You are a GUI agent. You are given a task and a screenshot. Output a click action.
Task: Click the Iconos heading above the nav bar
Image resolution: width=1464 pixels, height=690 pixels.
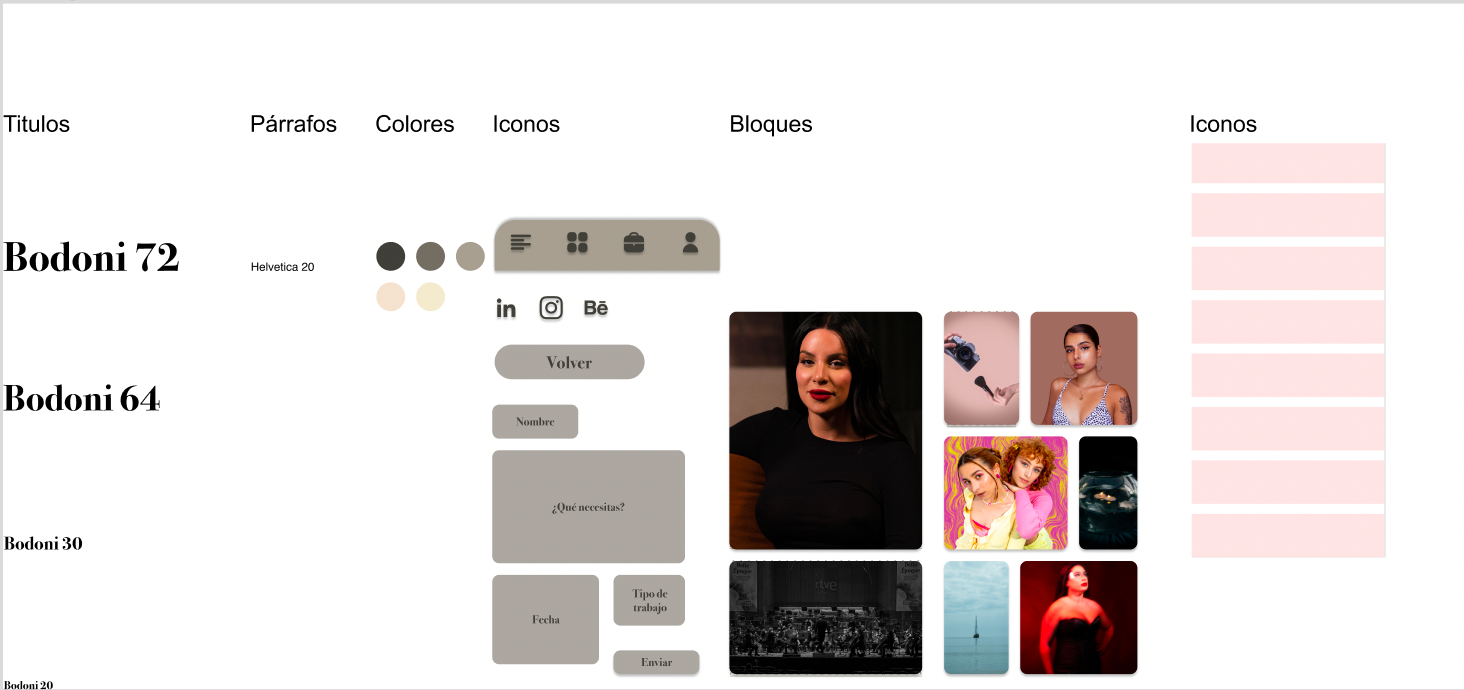(526, 124)
